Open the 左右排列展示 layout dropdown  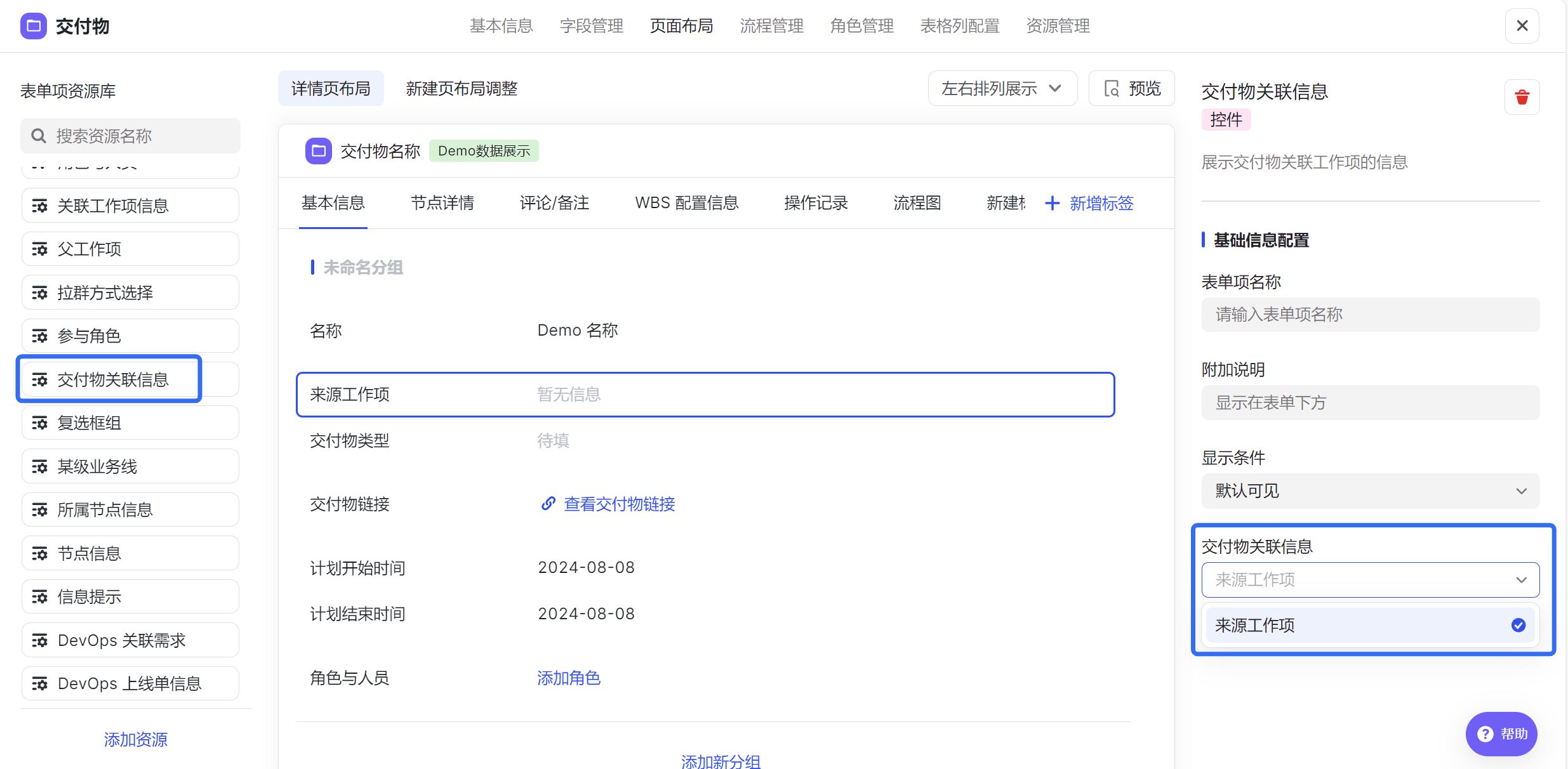point(1002,88)
